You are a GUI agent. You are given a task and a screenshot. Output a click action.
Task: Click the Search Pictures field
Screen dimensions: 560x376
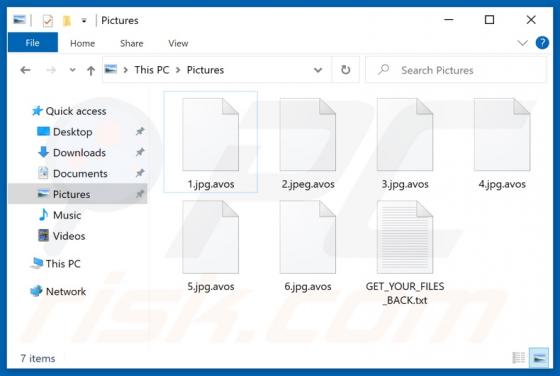456,70
